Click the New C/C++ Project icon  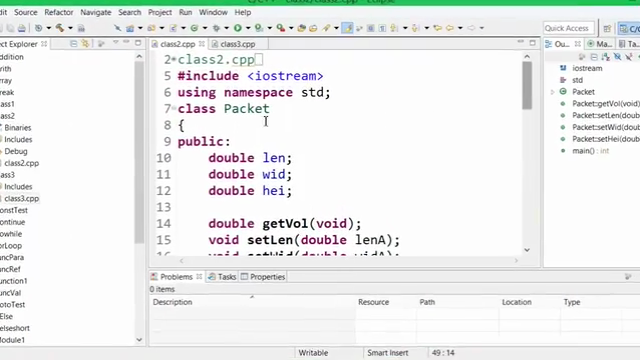click(x=130, y=28)
